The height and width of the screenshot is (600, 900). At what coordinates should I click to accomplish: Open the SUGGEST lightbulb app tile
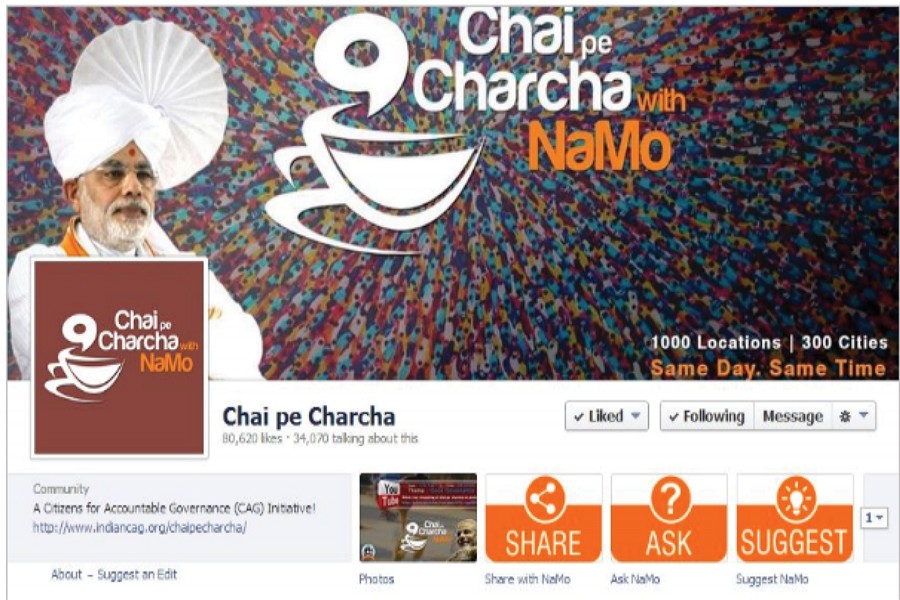pos(794,518)
